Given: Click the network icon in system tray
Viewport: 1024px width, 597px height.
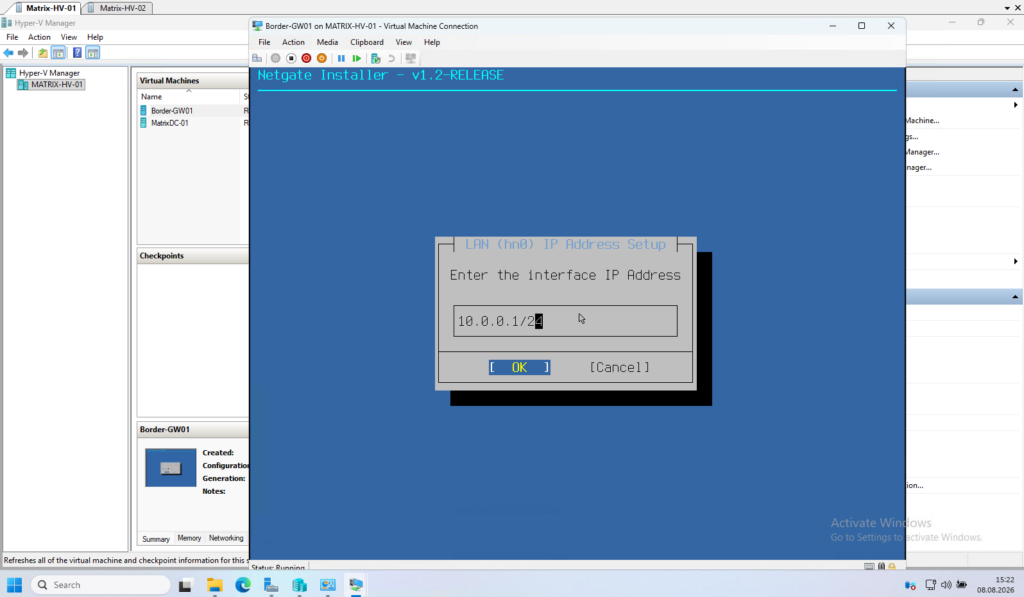Looking at the screenshot, I should [x=931, y=585].
